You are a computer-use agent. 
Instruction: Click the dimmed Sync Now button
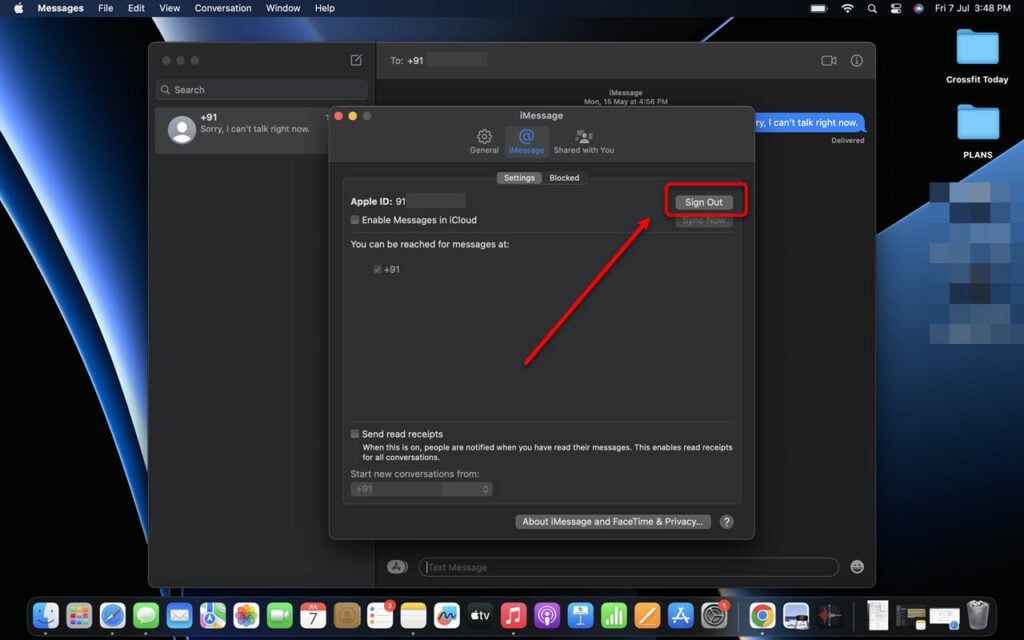coord(704,221)
